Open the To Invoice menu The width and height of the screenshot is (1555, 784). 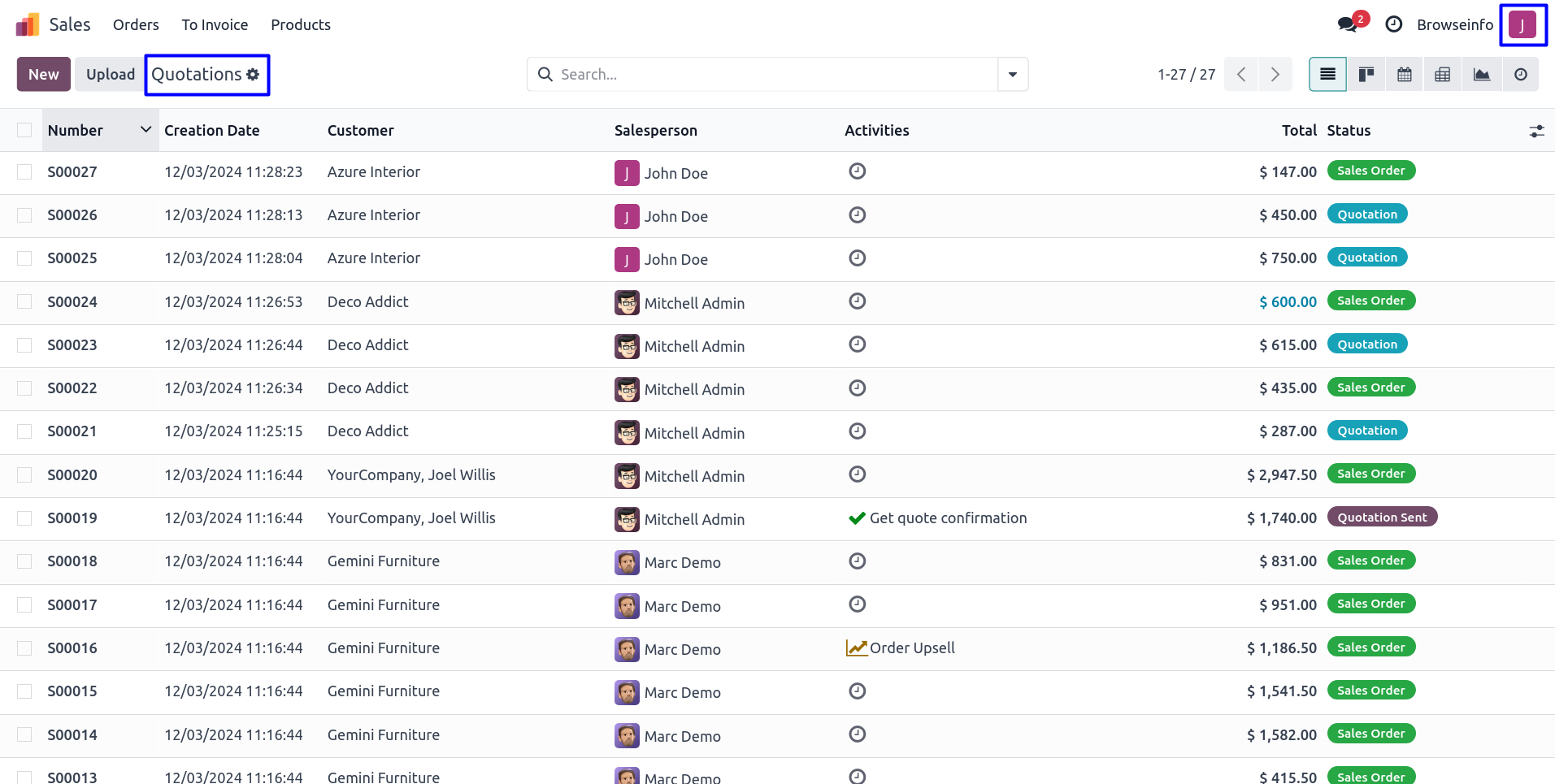pyautogui.click(x=215, y=25)
